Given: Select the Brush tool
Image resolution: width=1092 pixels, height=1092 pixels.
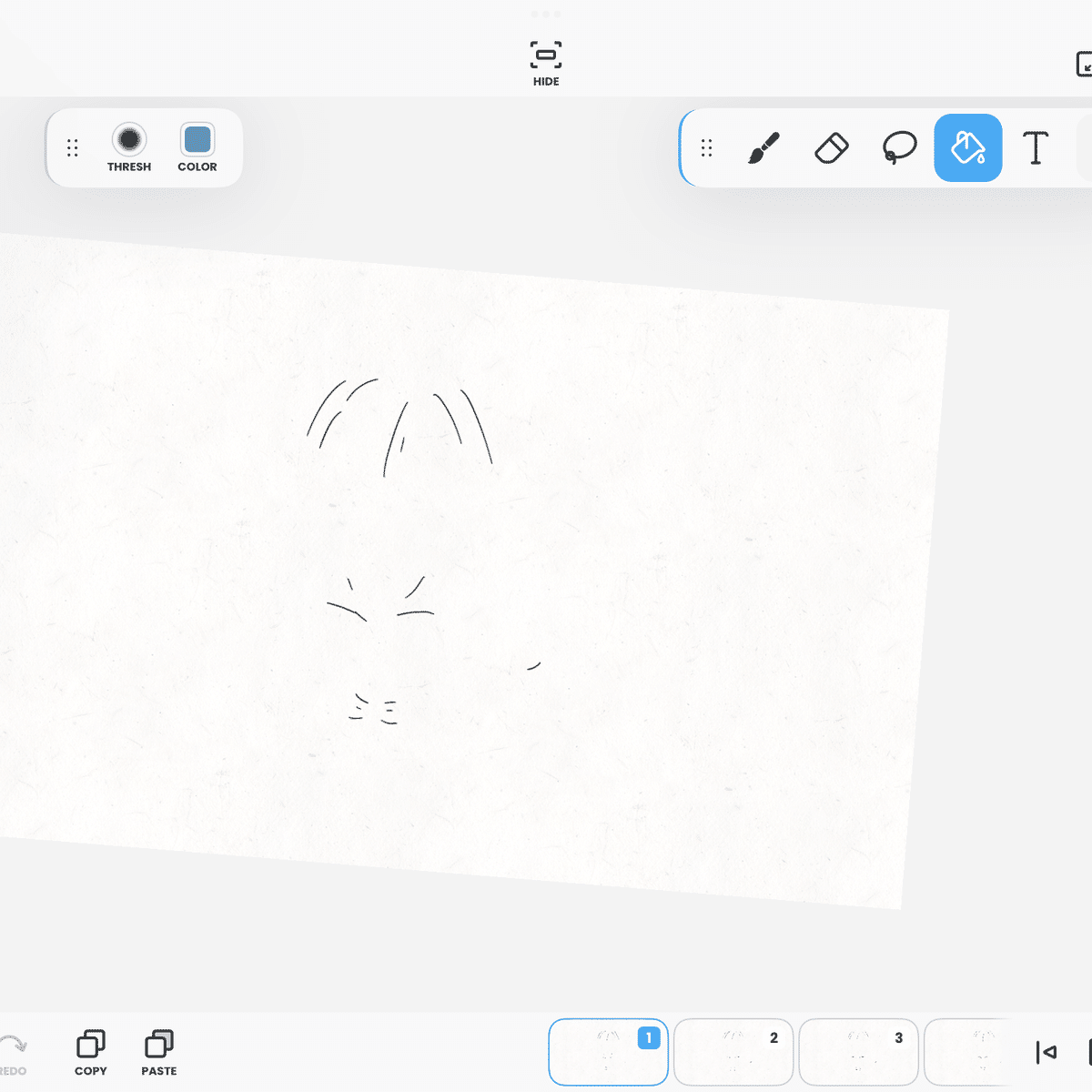Looking at the screenshot, I should [764, 147].
